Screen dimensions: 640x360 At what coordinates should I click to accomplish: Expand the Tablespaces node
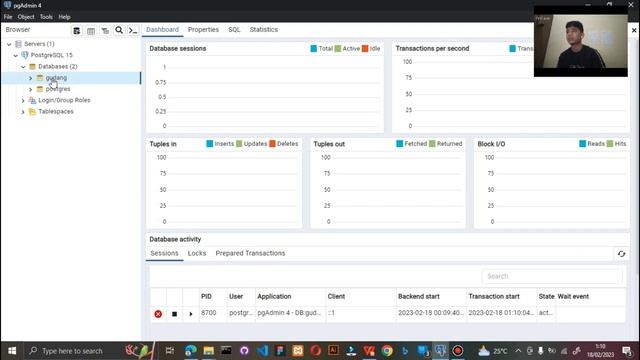point(23,112)
